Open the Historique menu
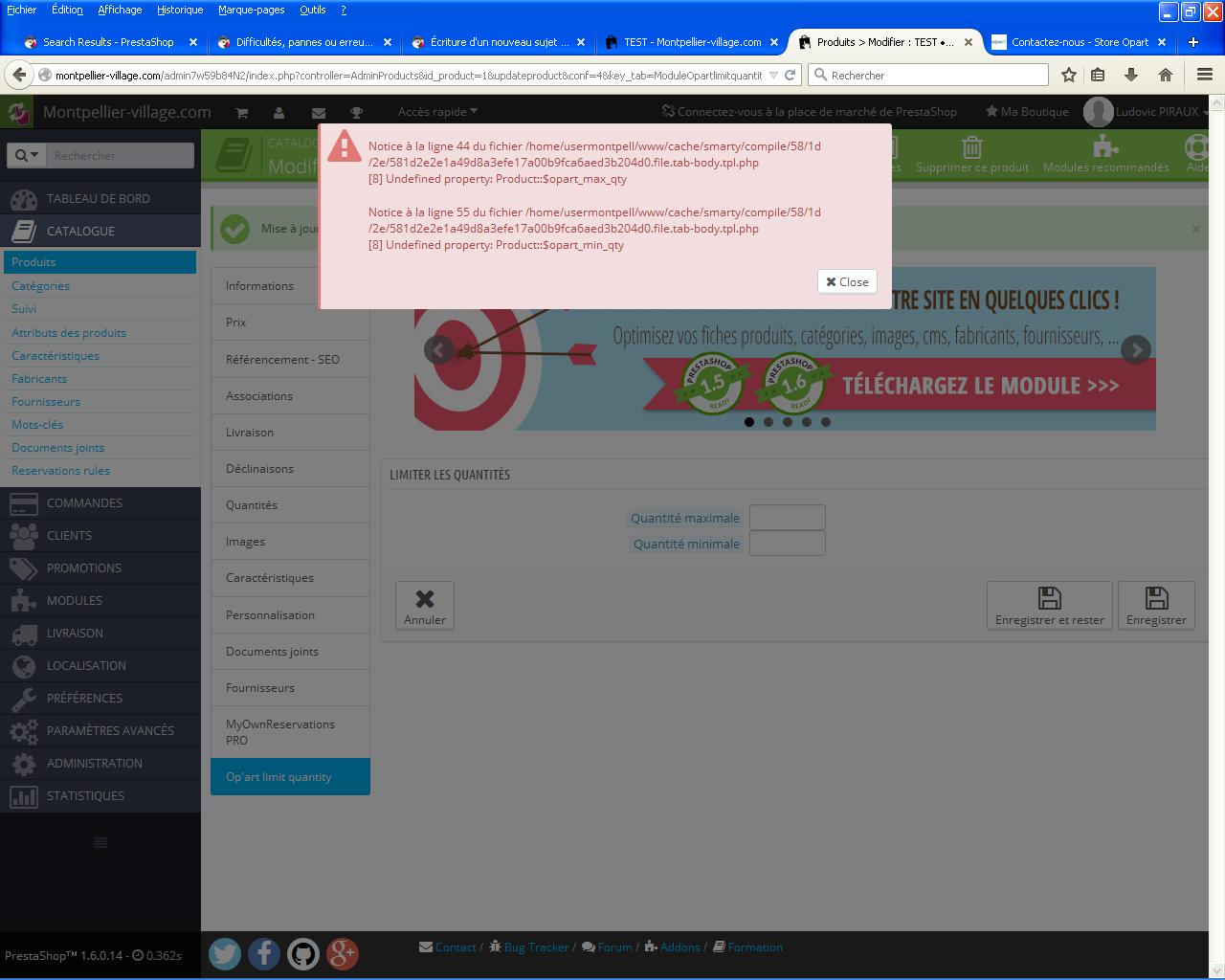The image size is (1225, 980). (180, 10)
